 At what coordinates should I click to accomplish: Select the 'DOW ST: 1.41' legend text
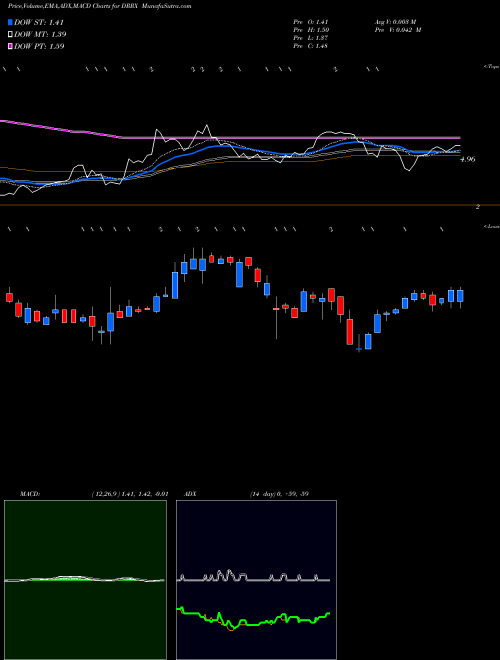click(x=39, y=22)
